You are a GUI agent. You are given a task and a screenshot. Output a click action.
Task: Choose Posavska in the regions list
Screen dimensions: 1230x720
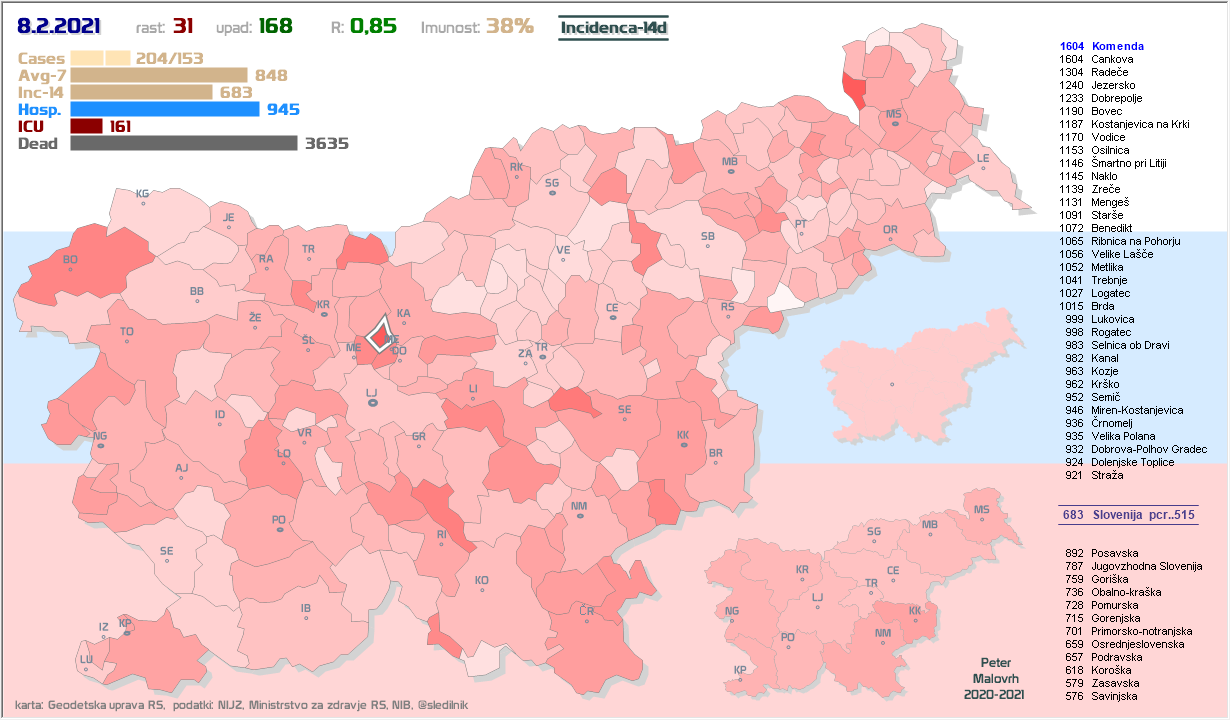tap(1114, 553)
